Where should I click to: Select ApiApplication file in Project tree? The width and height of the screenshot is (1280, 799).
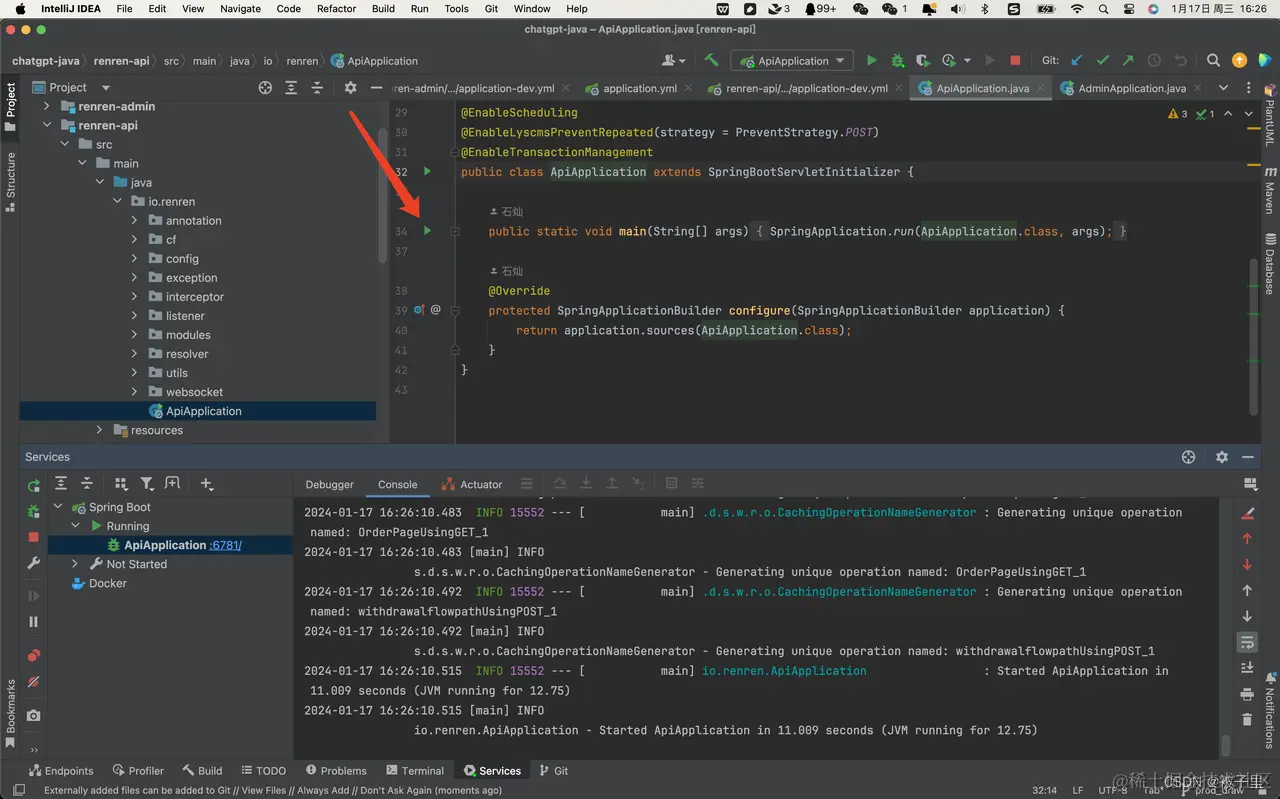(x=198, y=411)
